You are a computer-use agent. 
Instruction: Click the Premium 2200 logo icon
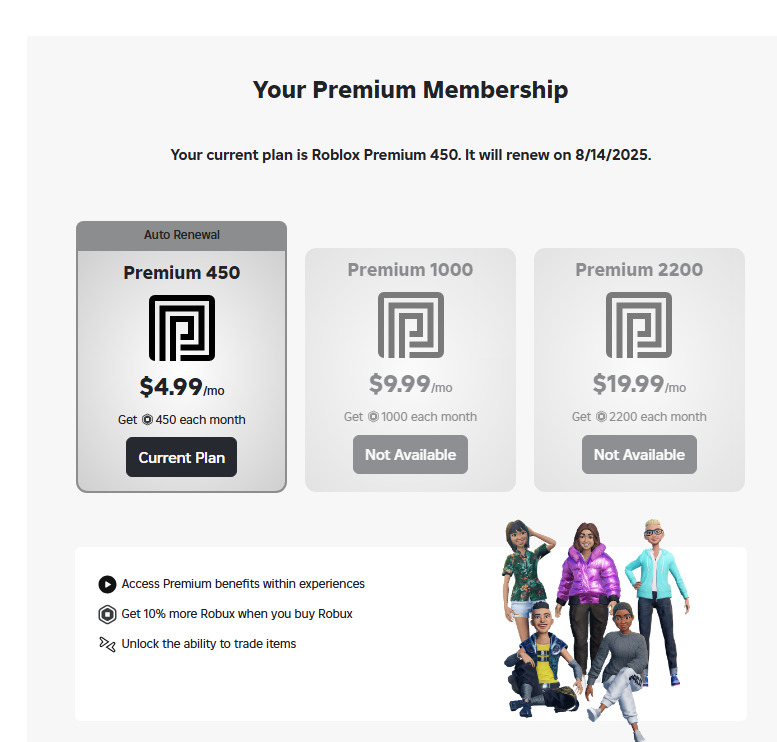(639, 325)
